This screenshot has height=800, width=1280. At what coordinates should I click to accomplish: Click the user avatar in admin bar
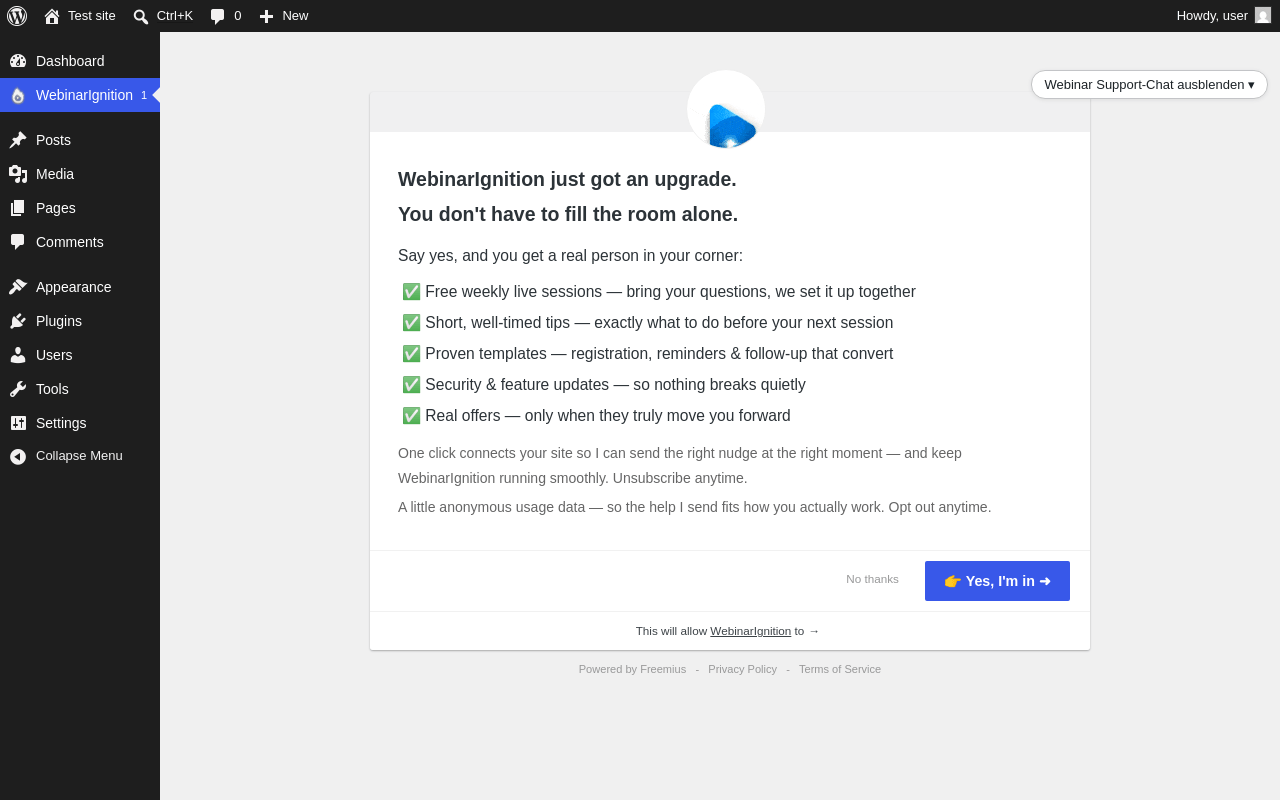coord(1263,15)
